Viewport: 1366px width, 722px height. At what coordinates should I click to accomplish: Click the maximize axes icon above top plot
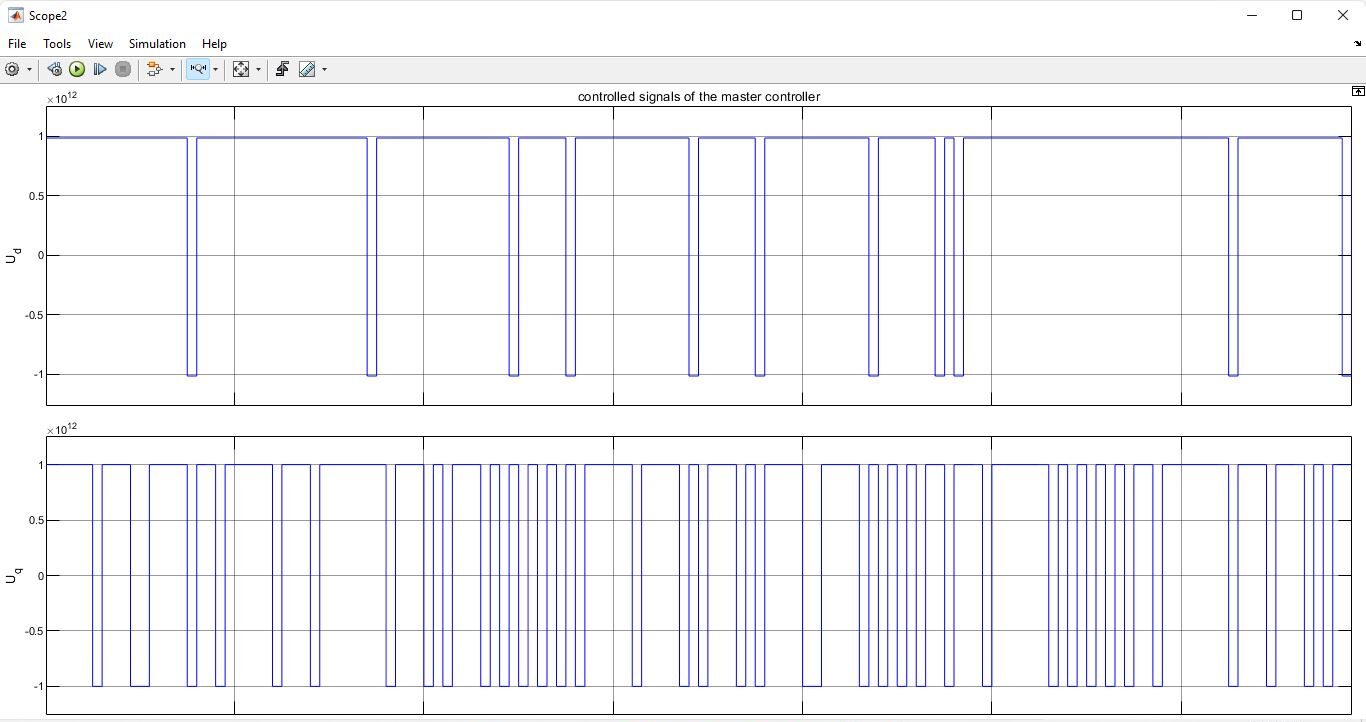(1357, 91)
